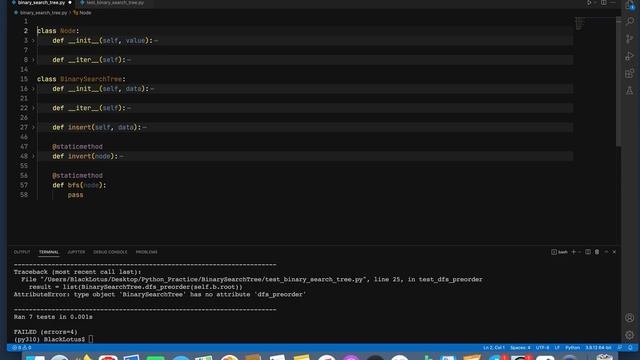
Task: Click the Node symbol in the breadcrumb
Action: [83, 13]
